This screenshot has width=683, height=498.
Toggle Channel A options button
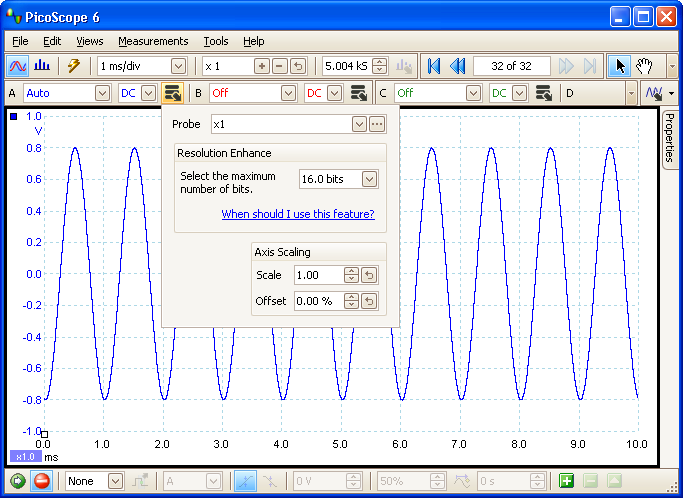coord(172,93)
